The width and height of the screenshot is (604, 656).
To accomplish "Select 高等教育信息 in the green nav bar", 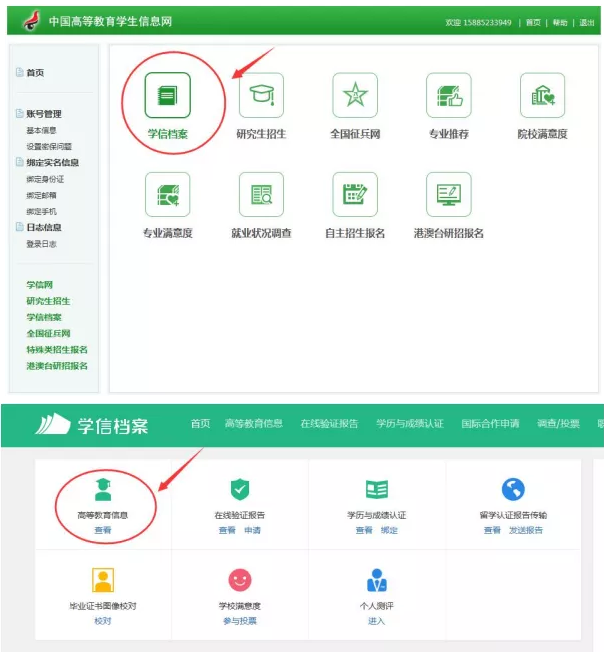I will tap(254, 424).
